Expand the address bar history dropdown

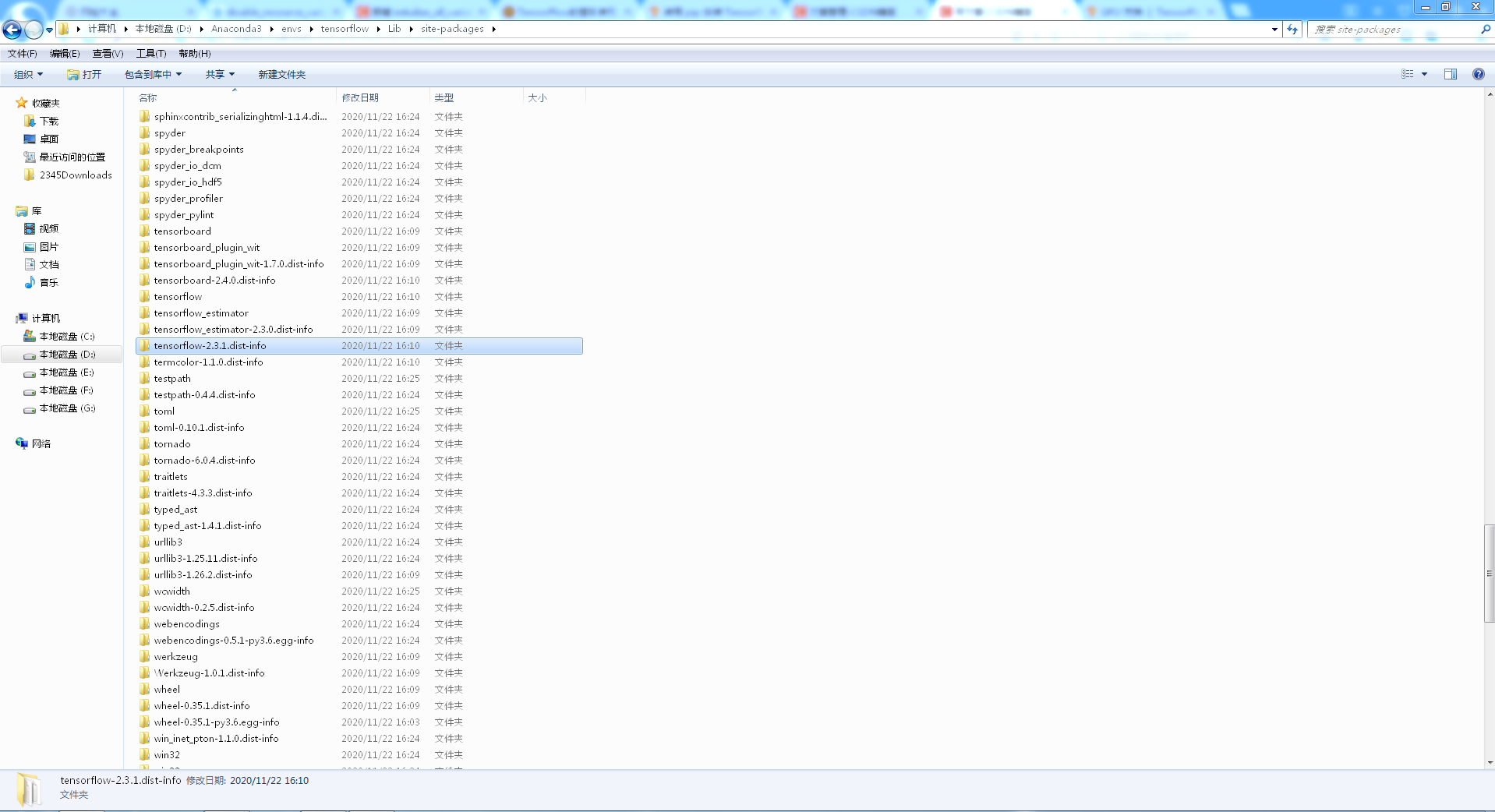(1274, 29)
